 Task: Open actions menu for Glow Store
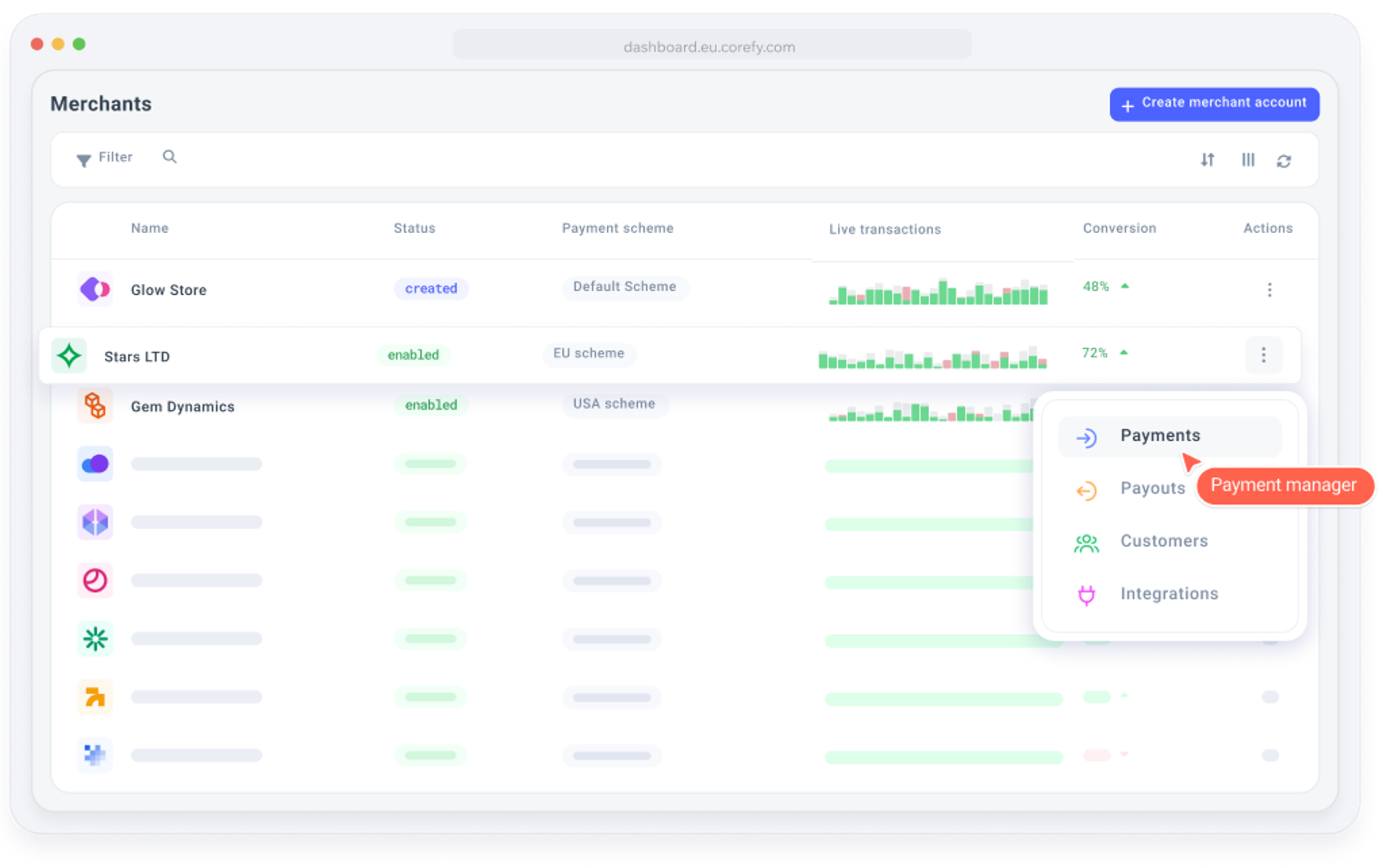pos(1269,290)
